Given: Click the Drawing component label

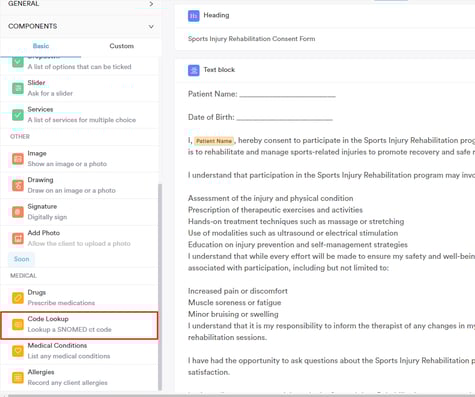Looking at the screenshot, I should (x=40, y=180).
